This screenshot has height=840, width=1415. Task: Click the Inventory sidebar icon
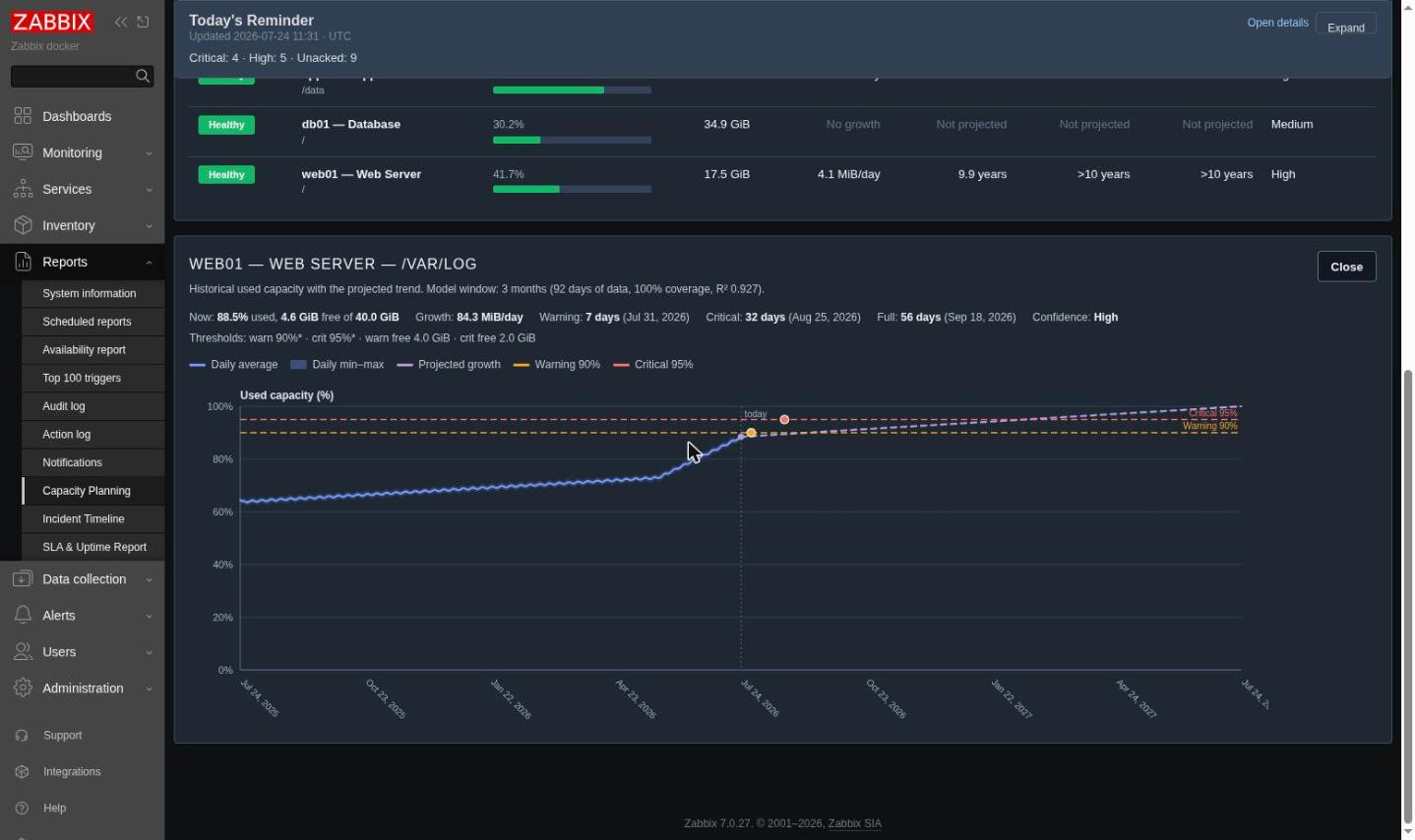pyautogui.click(x=23, y=225)
